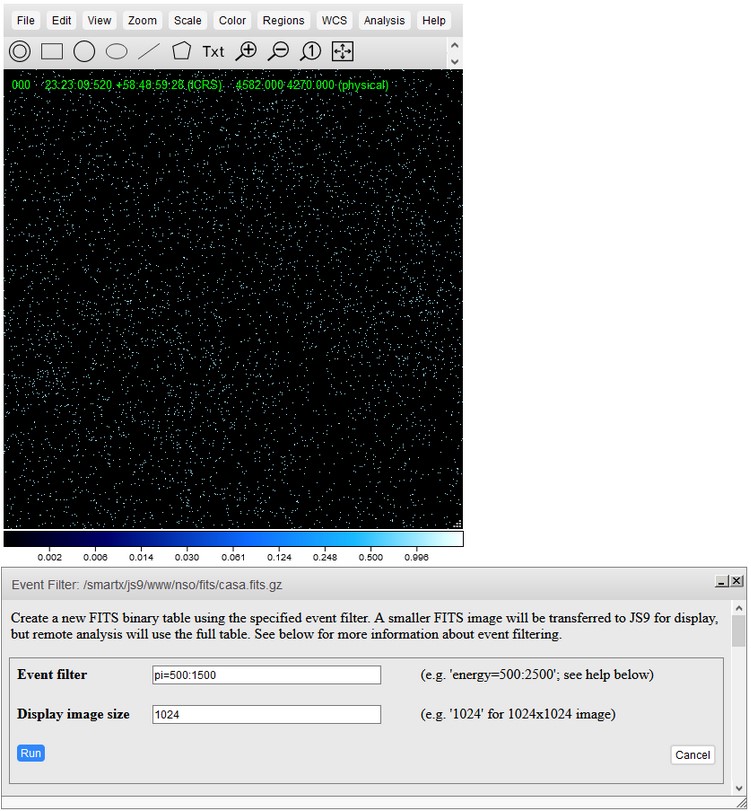Add a Txt text region

coord(213,51)
